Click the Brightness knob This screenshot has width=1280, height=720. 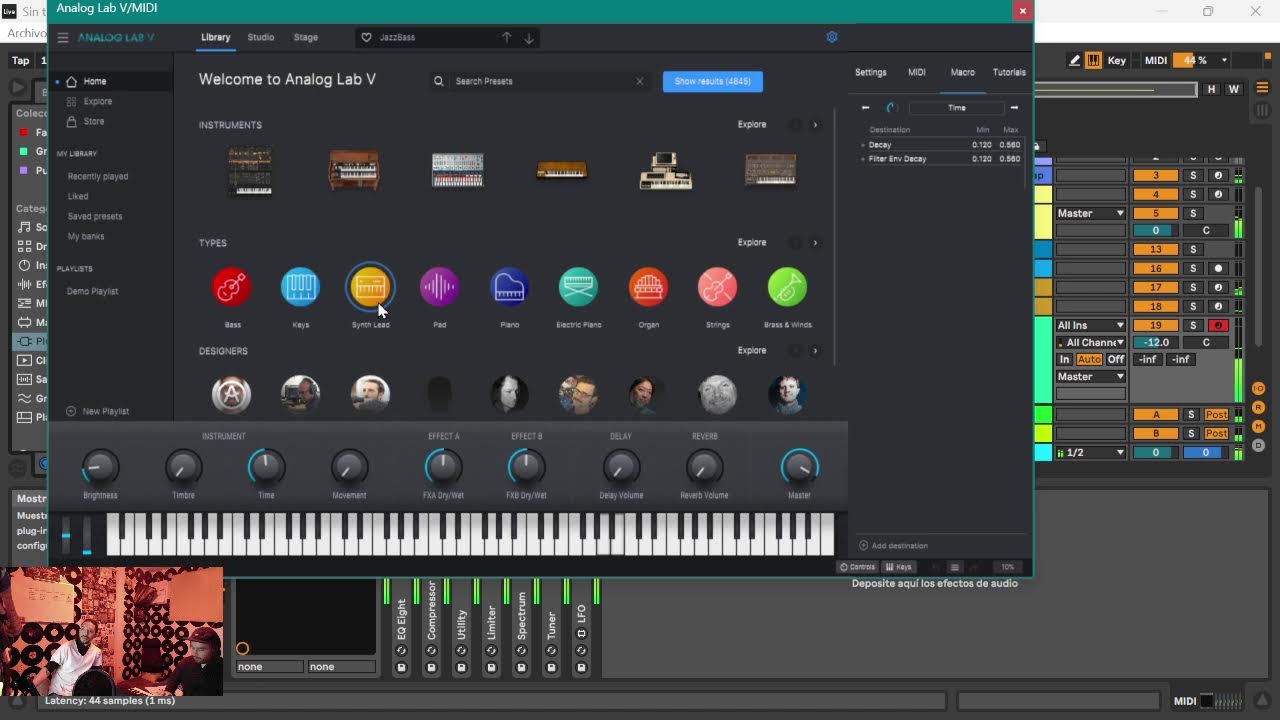(x=100, y=466)
